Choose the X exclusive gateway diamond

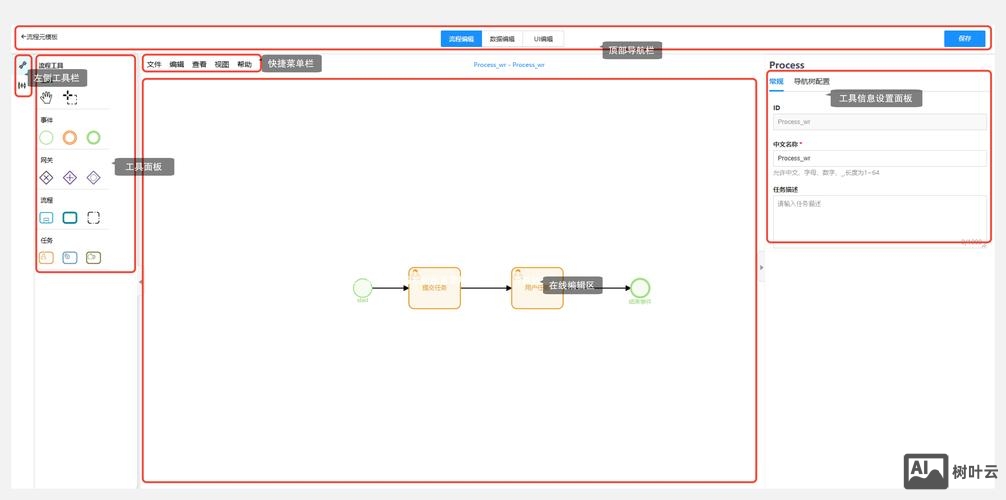pyautogui.click(x=46, y=178)
